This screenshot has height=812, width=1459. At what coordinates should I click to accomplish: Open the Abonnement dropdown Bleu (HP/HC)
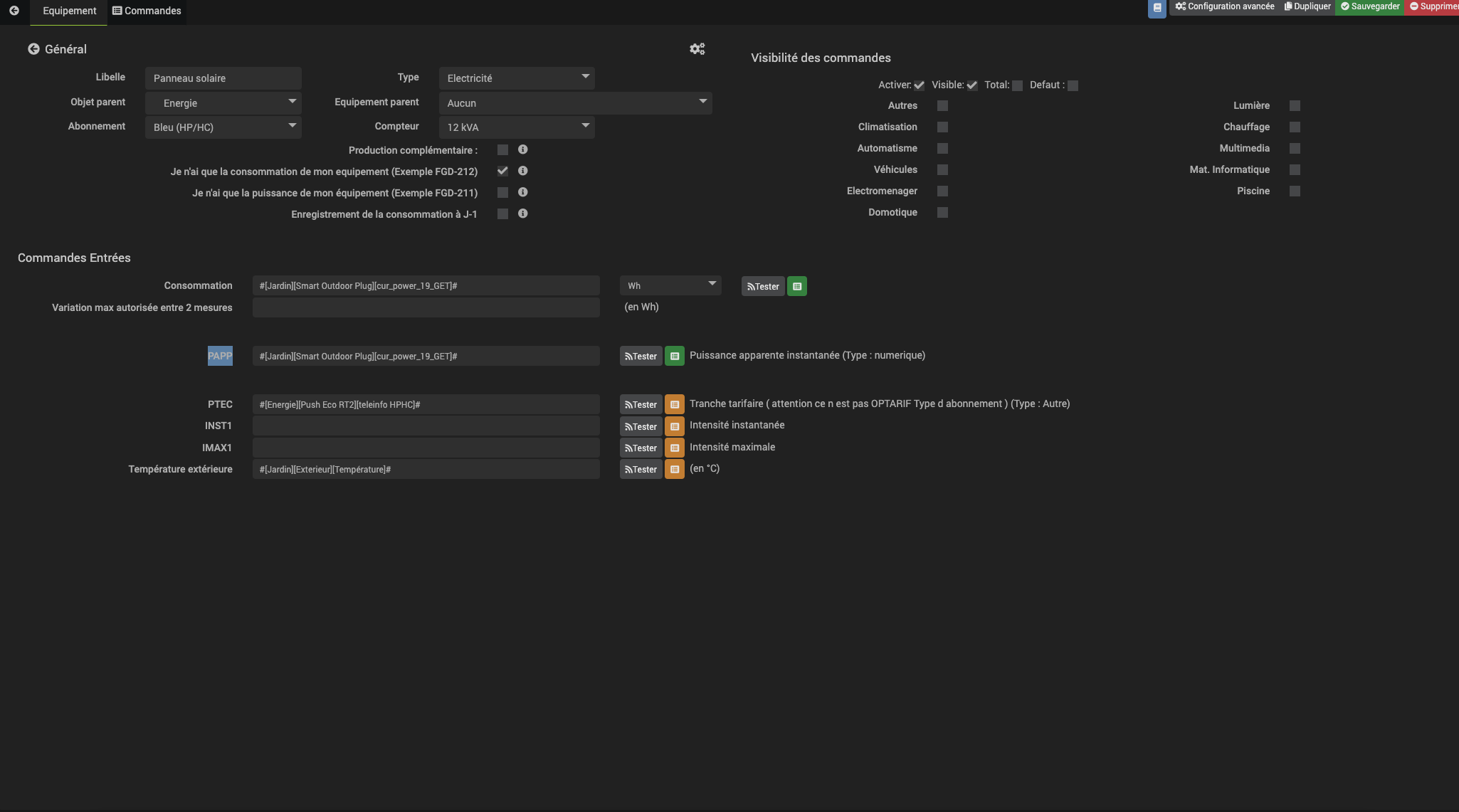coord(223,127)
